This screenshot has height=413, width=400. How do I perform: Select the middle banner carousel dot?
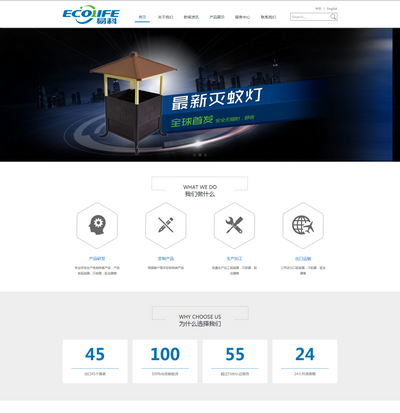200,155
